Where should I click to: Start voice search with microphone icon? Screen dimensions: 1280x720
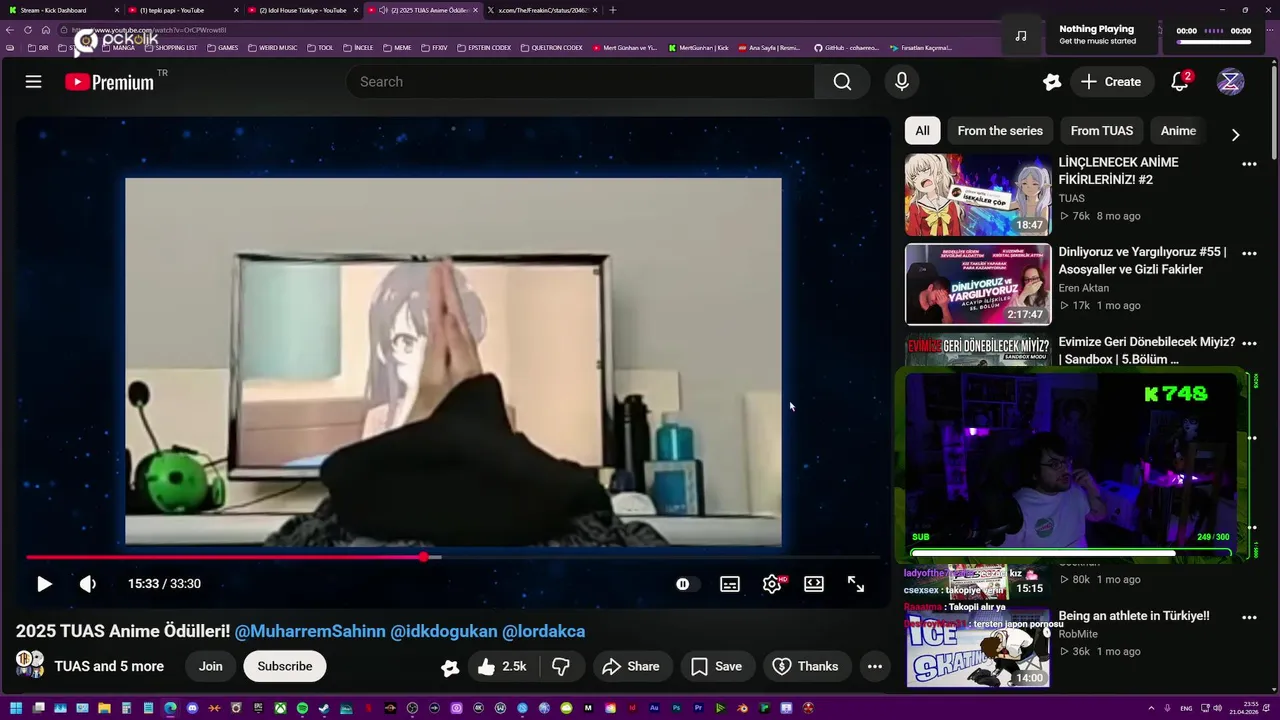click(x=901, y=82)
